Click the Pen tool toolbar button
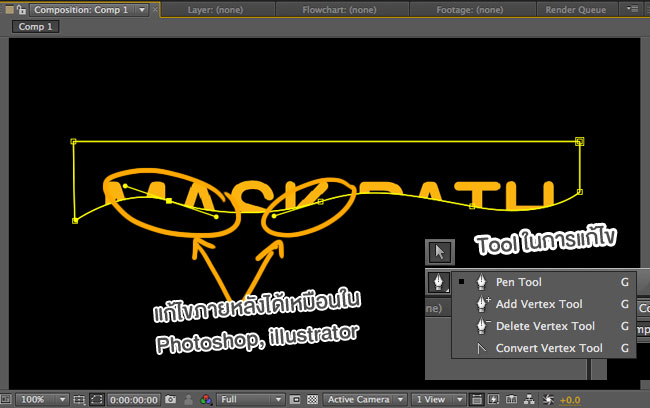This screenshot has height=408, width=650. click(439, 282)
